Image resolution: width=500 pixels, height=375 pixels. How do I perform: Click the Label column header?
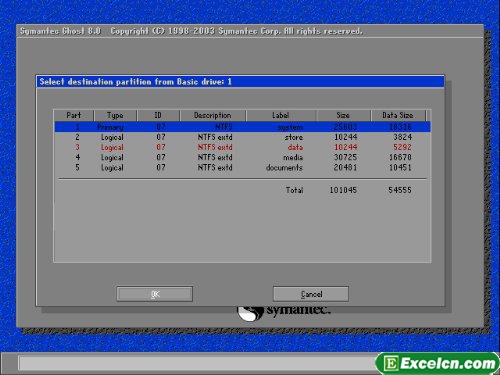coord(281,115)
